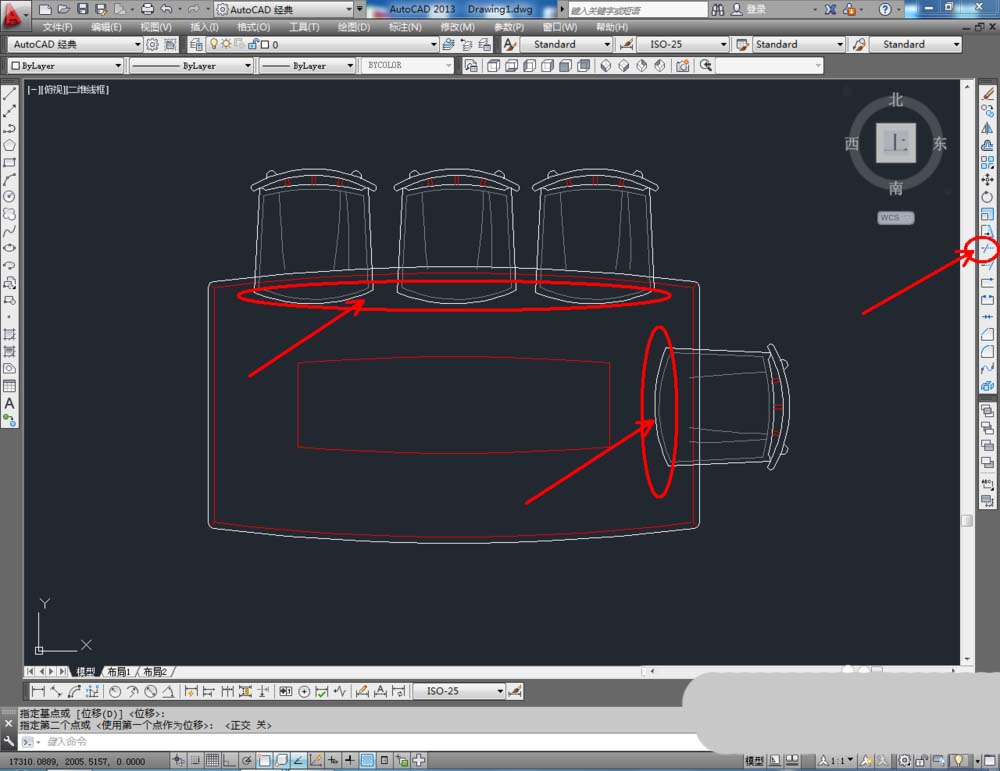The image size is (1000, 771).
Task: Click the Save icon in quick access
Action: pyautogui.click(x=82, y=9)
